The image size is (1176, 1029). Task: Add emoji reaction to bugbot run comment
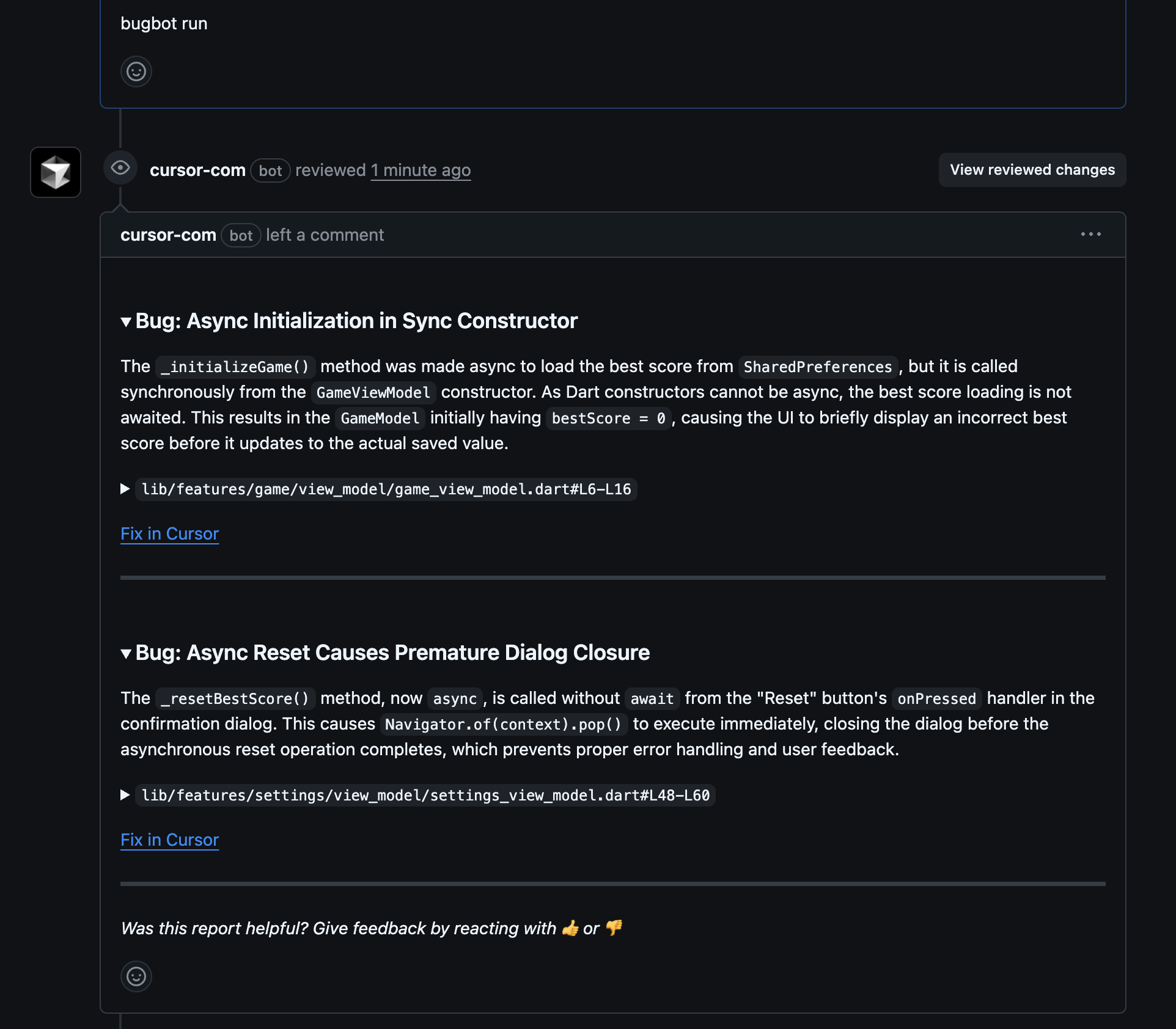(136, 72)
